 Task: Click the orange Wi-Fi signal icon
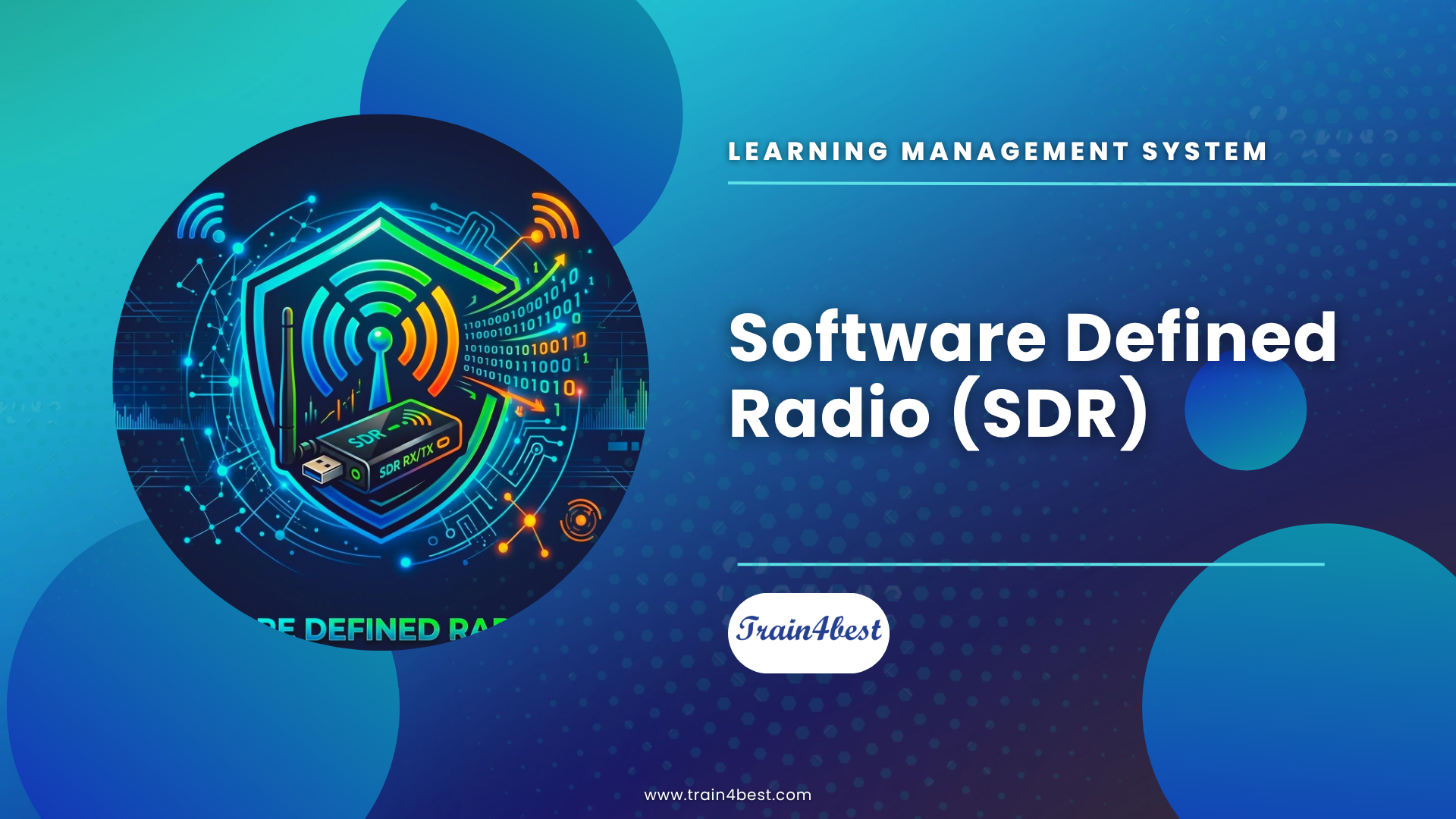pyautogui.click(x=554, y=217)
